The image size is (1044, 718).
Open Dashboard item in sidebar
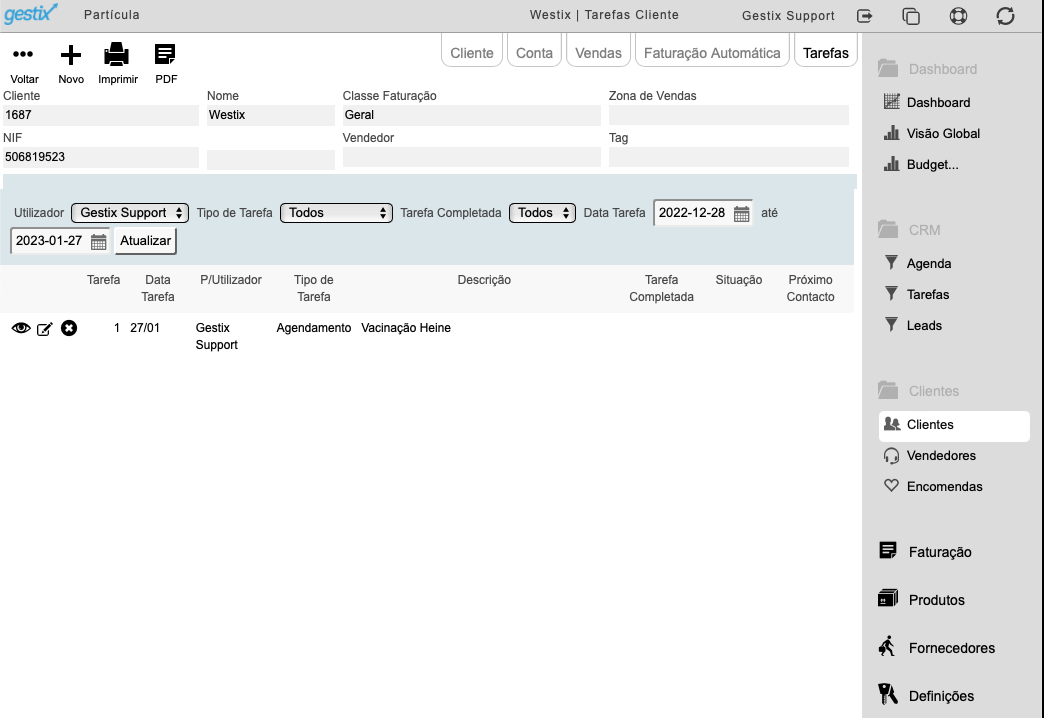tap(938, 103)
